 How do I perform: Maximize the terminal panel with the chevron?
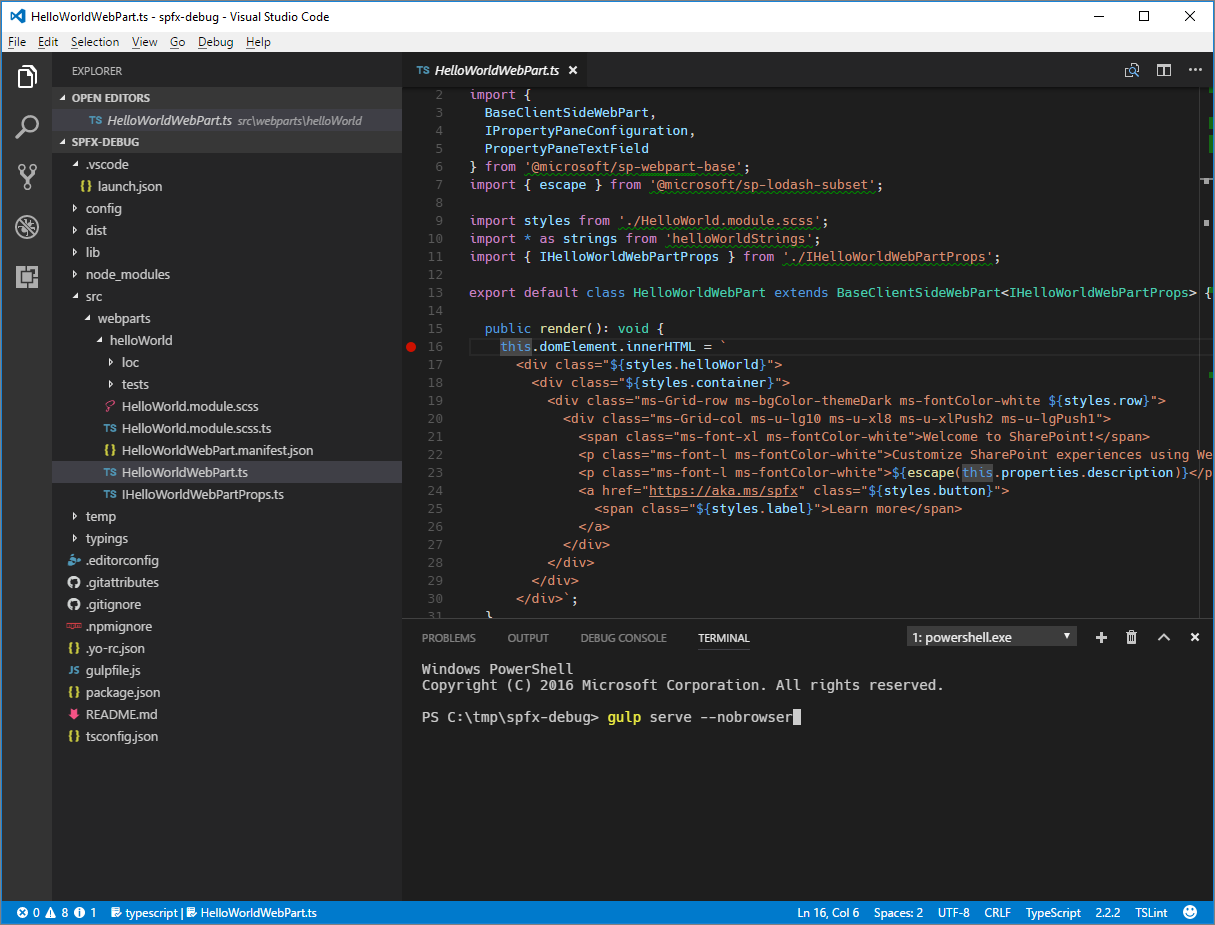pyautogui.click(x=1163, y=637)
